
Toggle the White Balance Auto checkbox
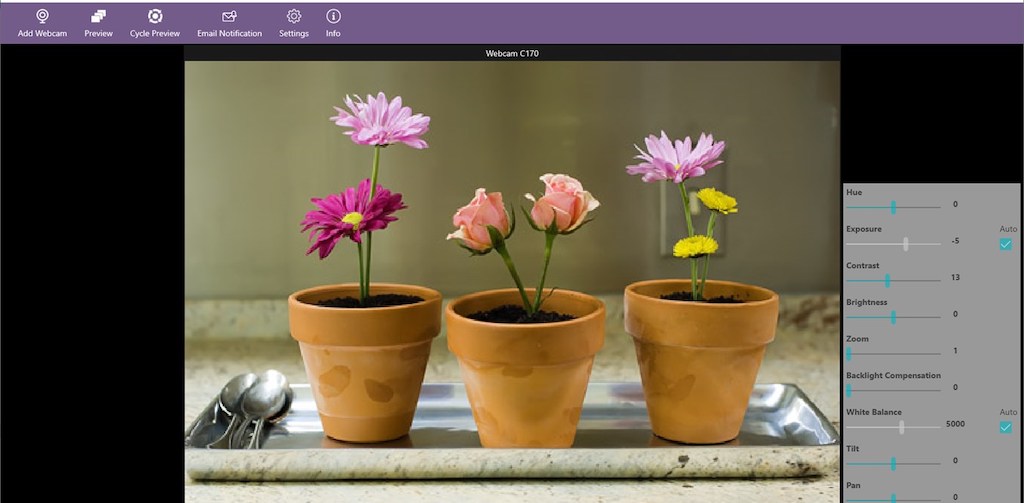pyautogui.click(x=1006, y=427)
